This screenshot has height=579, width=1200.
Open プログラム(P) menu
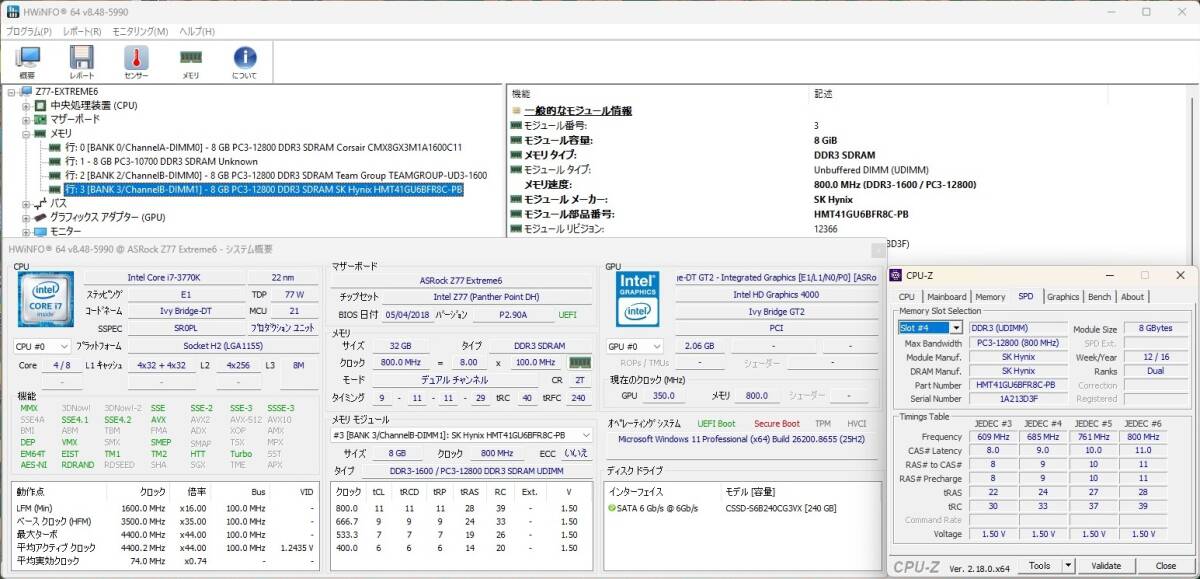point(30,31)
